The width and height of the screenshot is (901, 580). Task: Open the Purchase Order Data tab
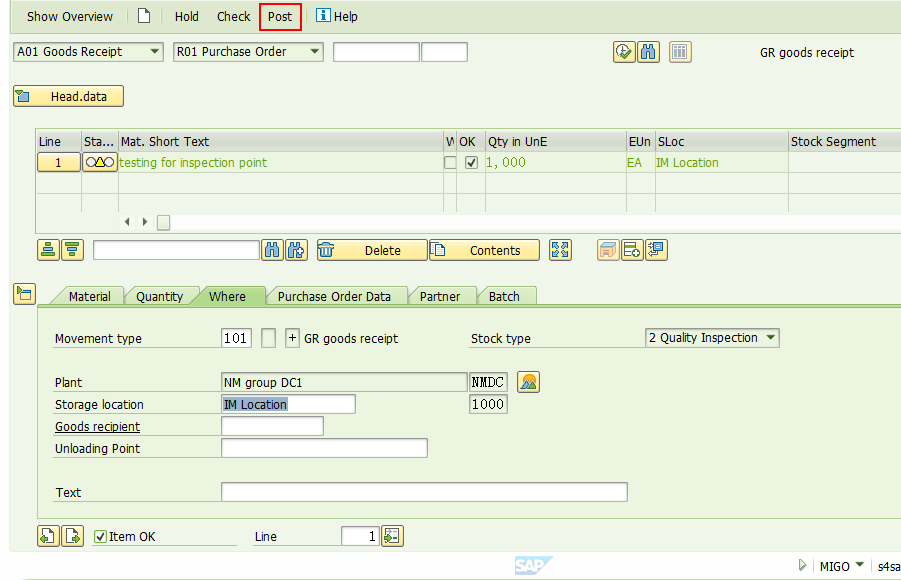[337, 296]
